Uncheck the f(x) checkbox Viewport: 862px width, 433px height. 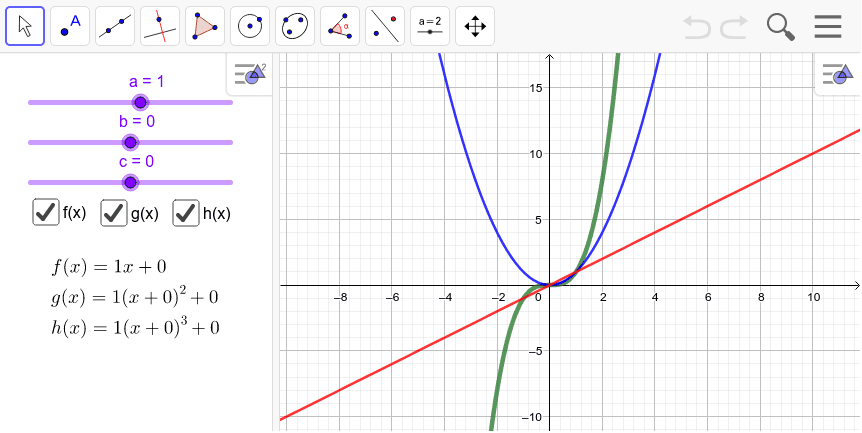[x=46, y=213]
